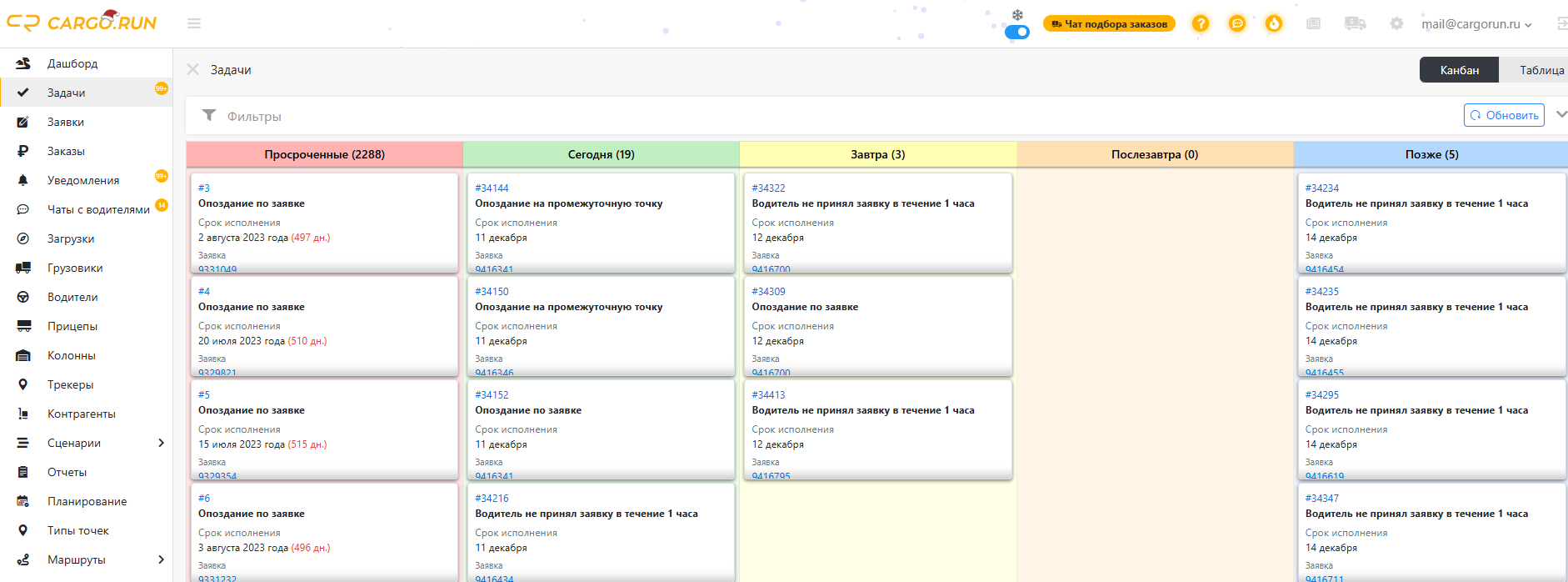Go to Чаты с водителями section
Screen dimensions: 1568x582
pyautogui.click(x=98, y=209)
